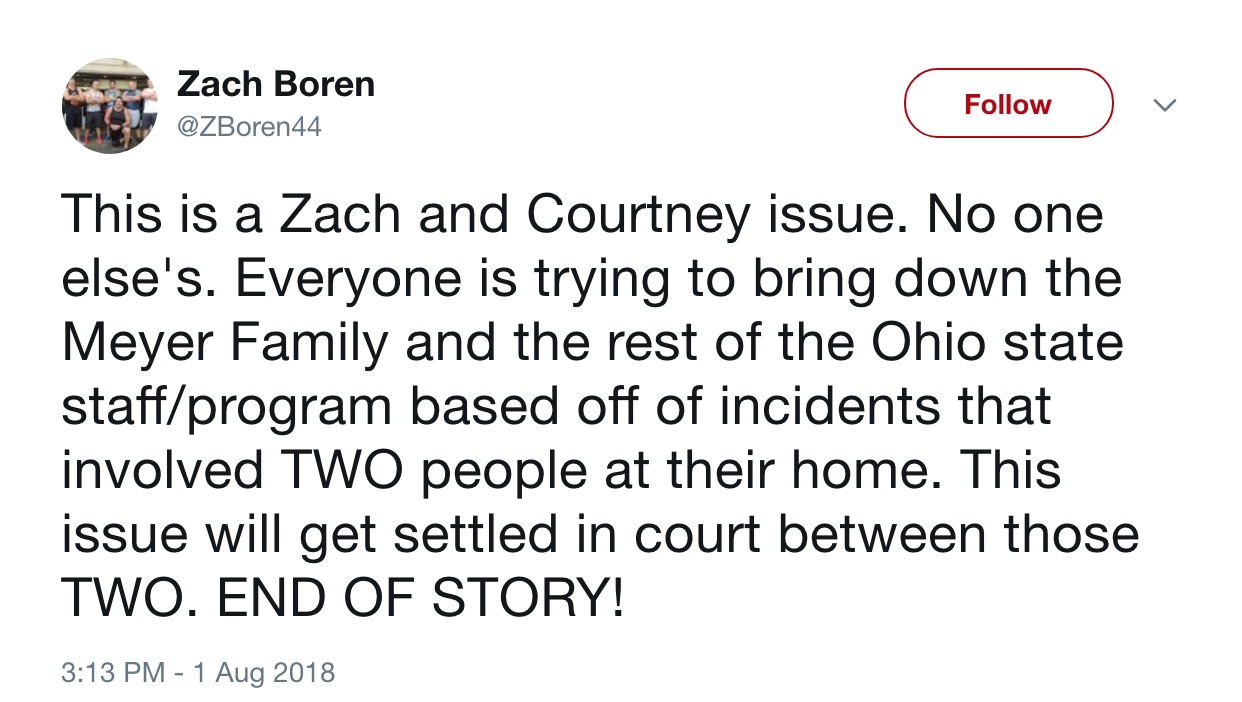Open the Zach Boren display name link

pos(276,85)
